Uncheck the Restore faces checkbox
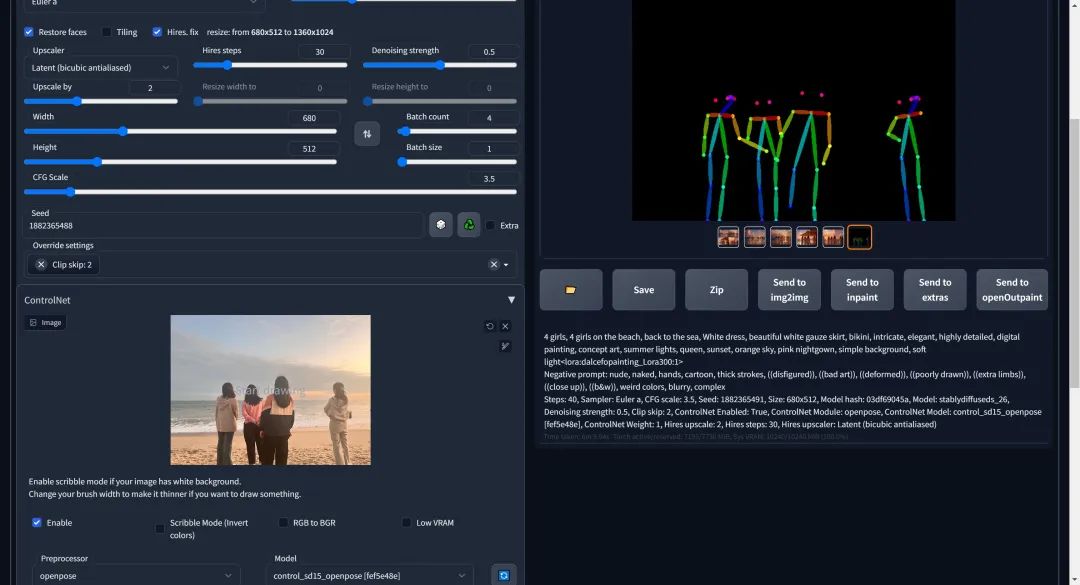This screenshot has height=585, width=1080. coord(29,32)
